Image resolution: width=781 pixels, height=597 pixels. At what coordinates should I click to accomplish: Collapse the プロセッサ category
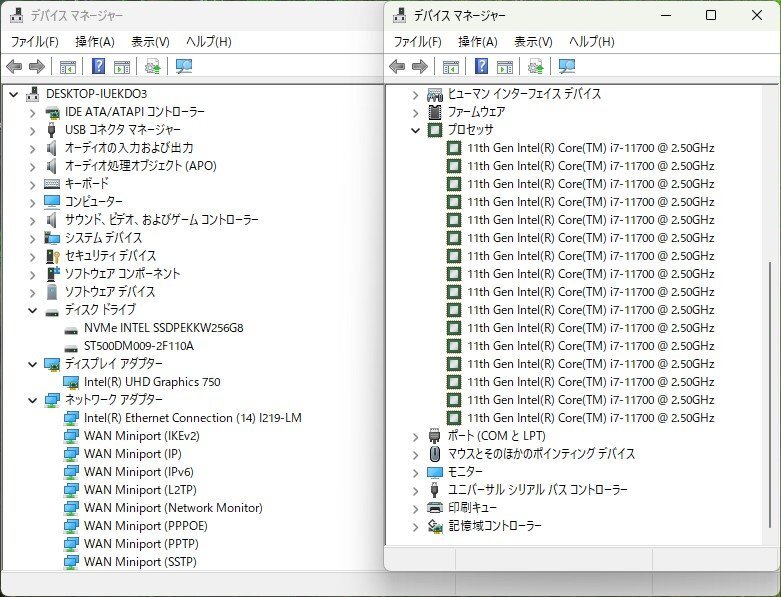pos(416,130)
